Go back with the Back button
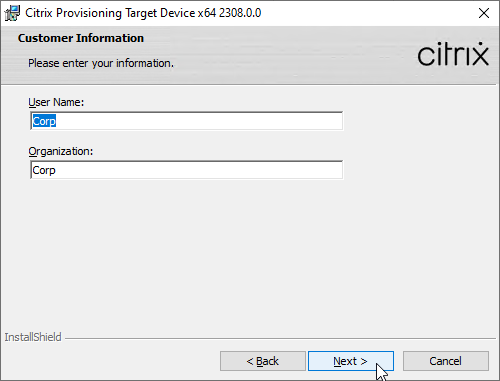Viewport: 500px width, 381px height. pos(263,361)
